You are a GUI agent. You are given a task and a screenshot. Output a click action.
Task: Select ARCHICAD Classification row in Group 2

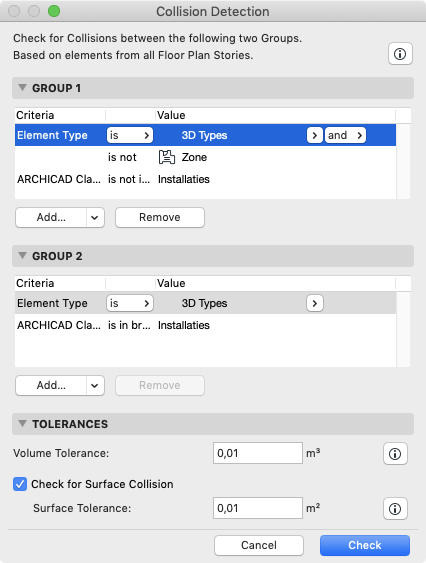[x=205, y=325]
